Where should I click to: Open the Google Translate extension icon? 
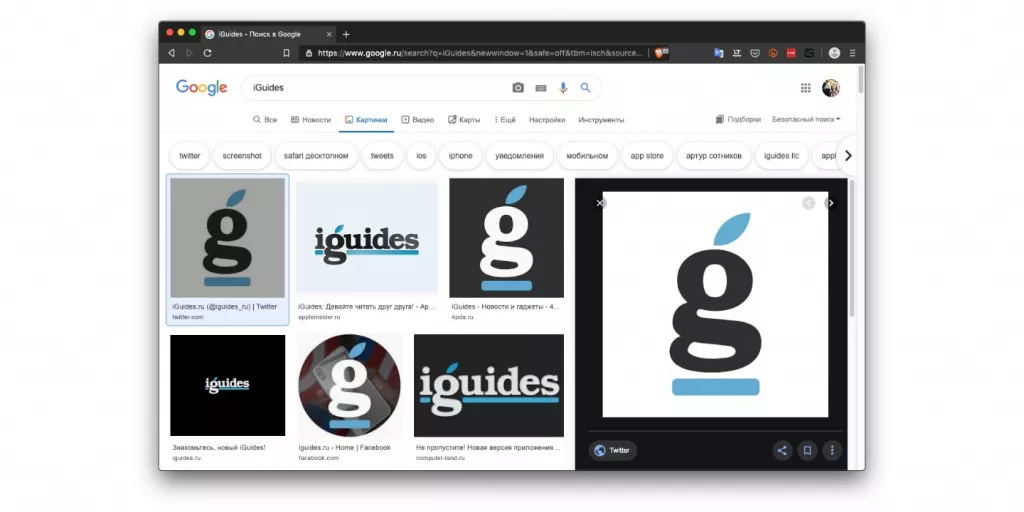(x=718, y=53)
